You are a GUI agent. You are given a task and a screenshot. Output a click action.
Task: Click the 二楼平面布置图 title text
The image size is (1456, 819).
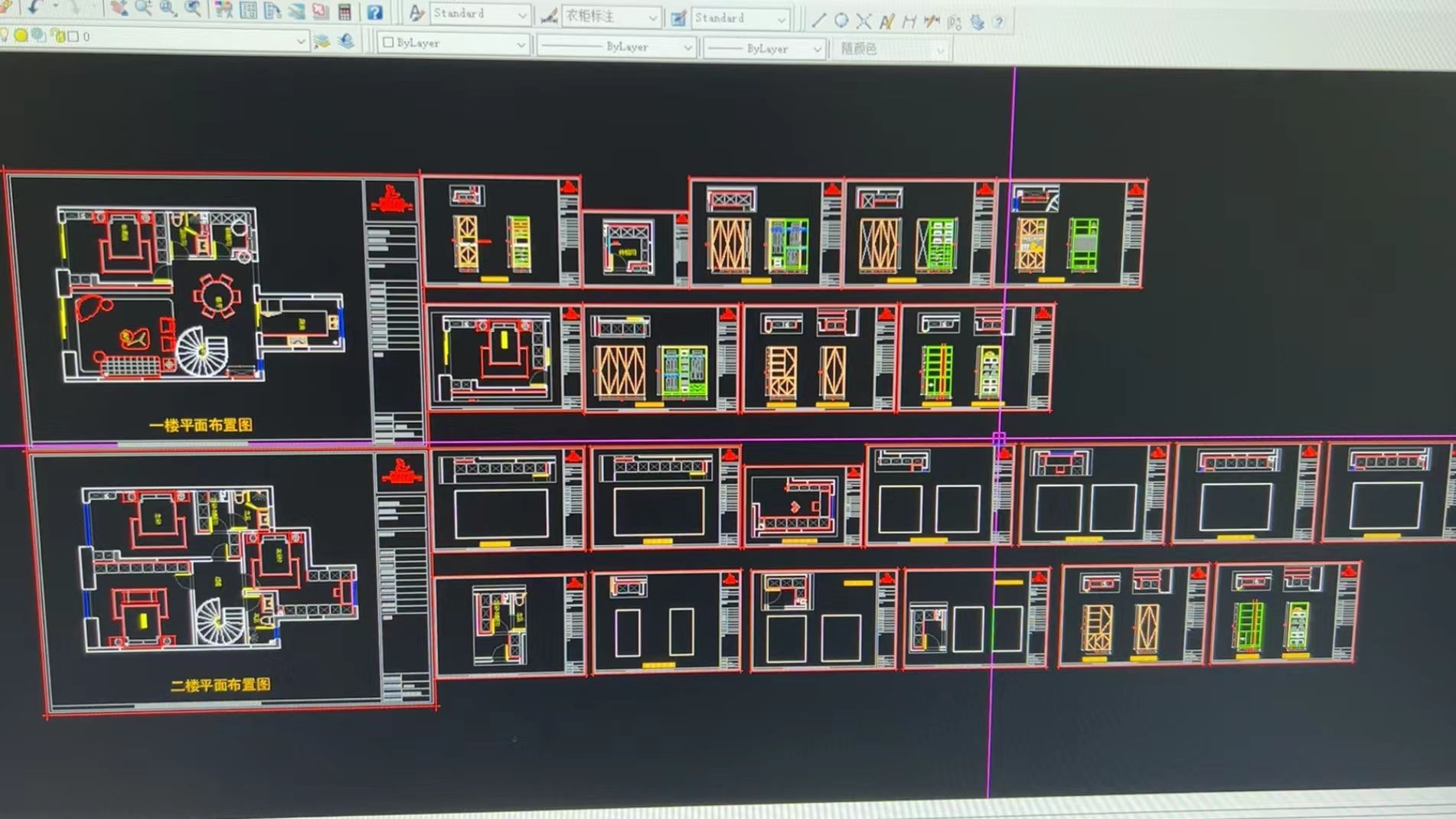[x=220, y=684]
